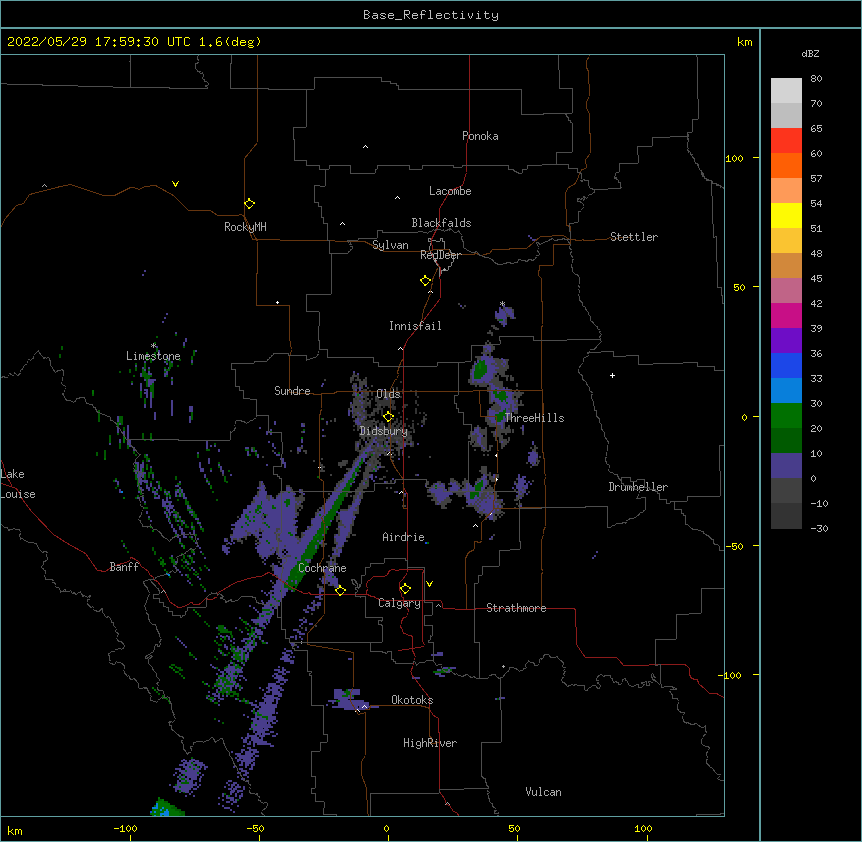This screenshot has width=862, height=842.
Task: Click the Innisfail city label
Action: pyautogui.click(x=415, y=326)
